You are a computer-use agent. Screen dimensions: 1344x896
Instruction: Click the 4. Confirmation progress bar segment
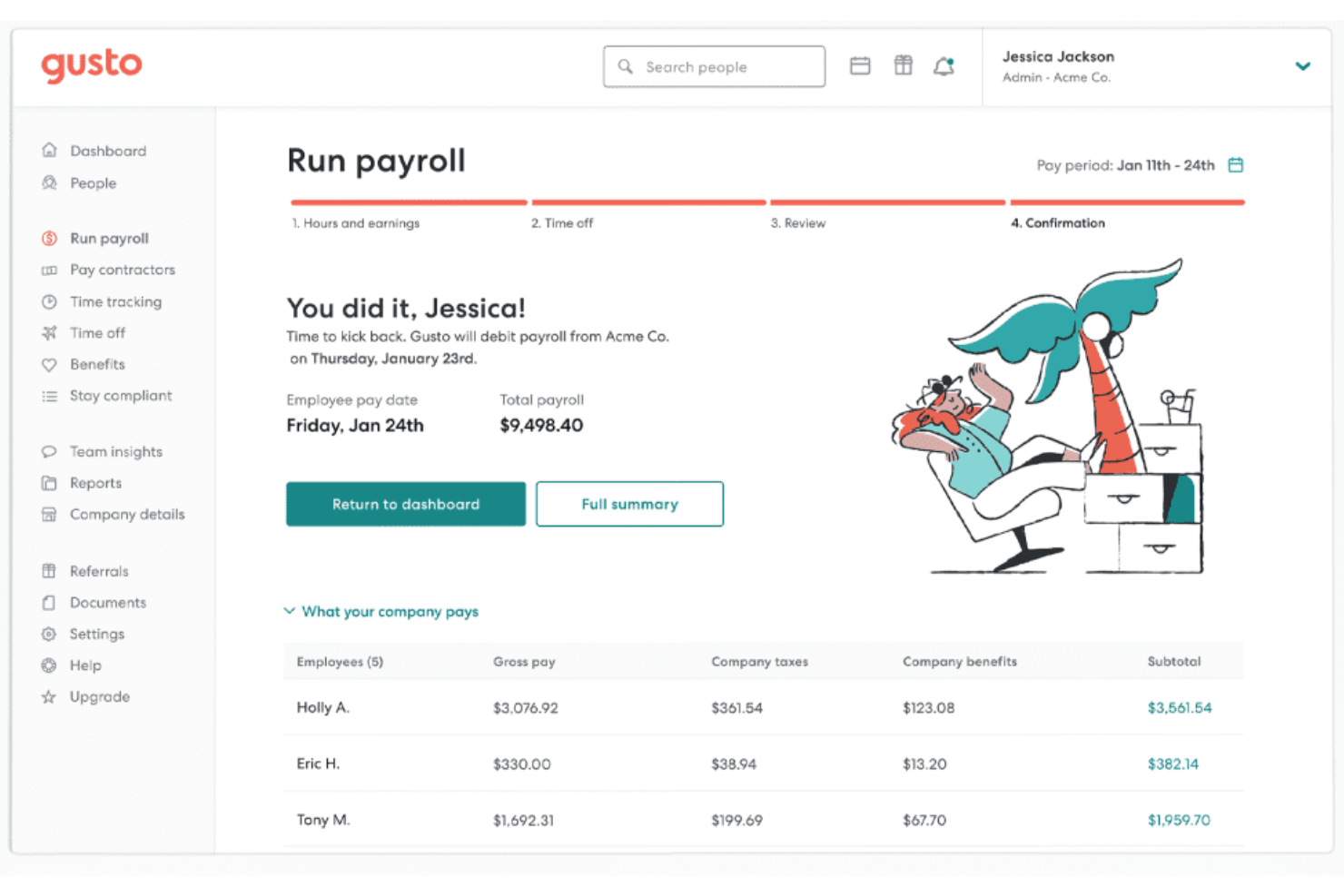pos(1126,202)
